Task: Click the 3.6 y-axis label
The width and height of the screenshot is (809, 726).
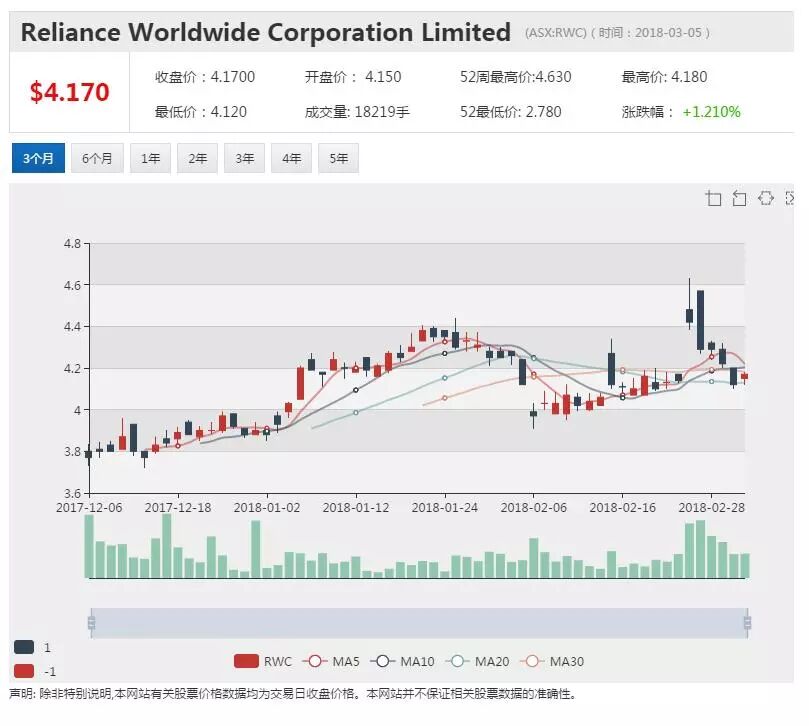Action: click(x=72, y=493)
